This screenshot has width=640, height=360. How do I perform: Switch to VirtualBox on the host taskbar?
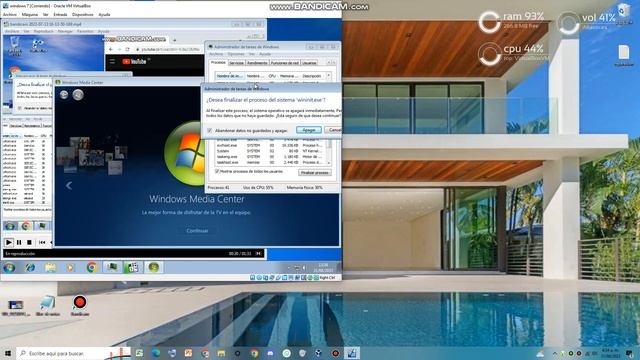352,353
